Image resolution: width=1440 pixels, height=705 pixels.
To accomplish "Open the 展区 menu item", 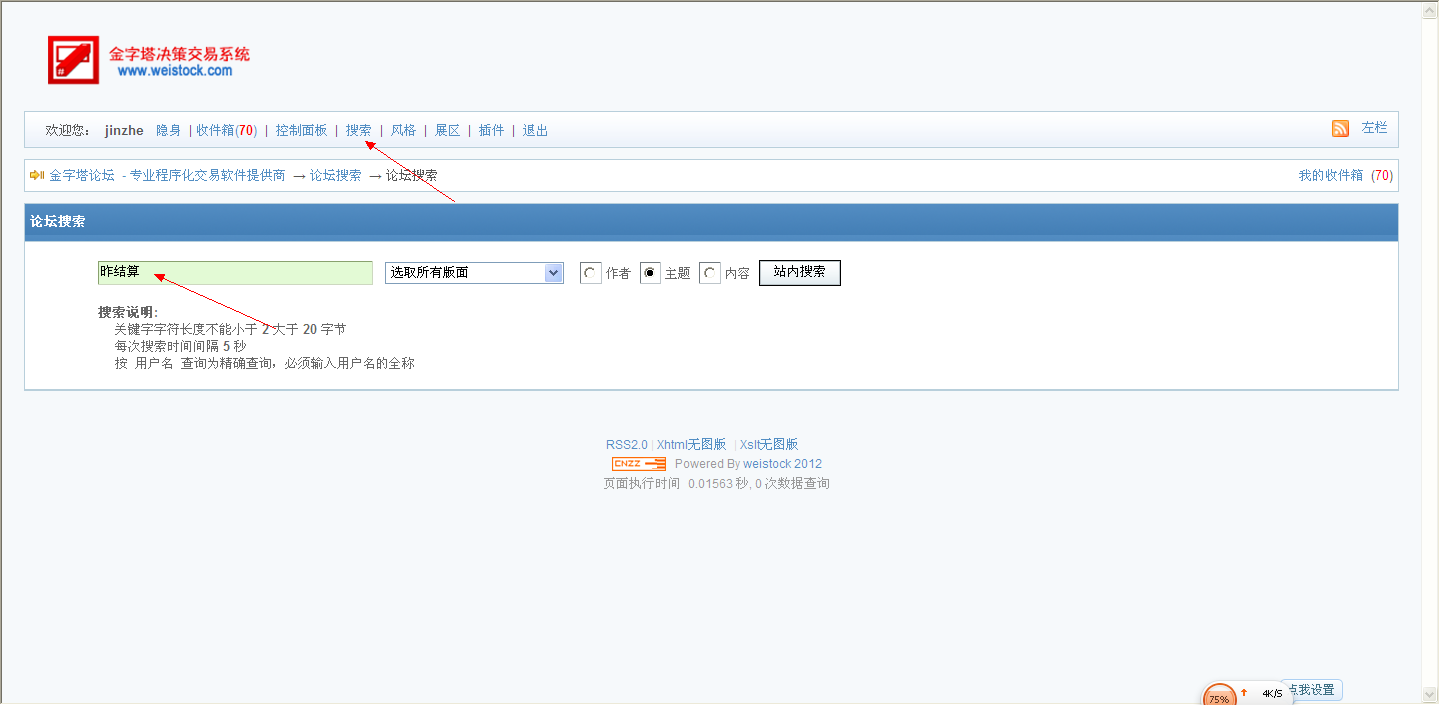I will pyautogui.click(x=447, y=130).
